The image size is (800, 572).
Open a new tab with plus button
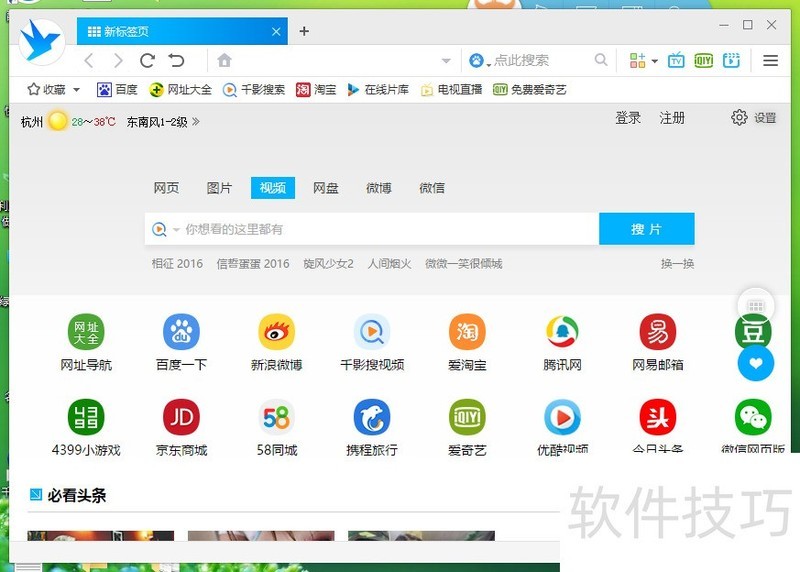tap(304, 31)
